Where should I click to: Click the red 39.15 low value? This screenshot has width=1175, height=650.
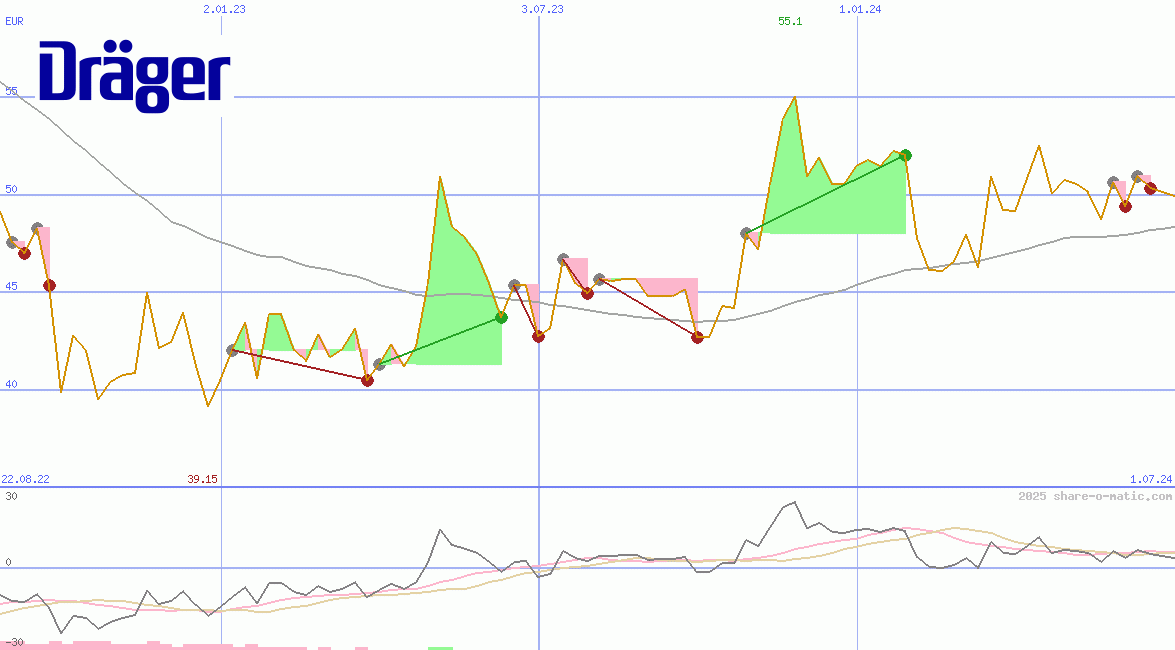[202, 479]
